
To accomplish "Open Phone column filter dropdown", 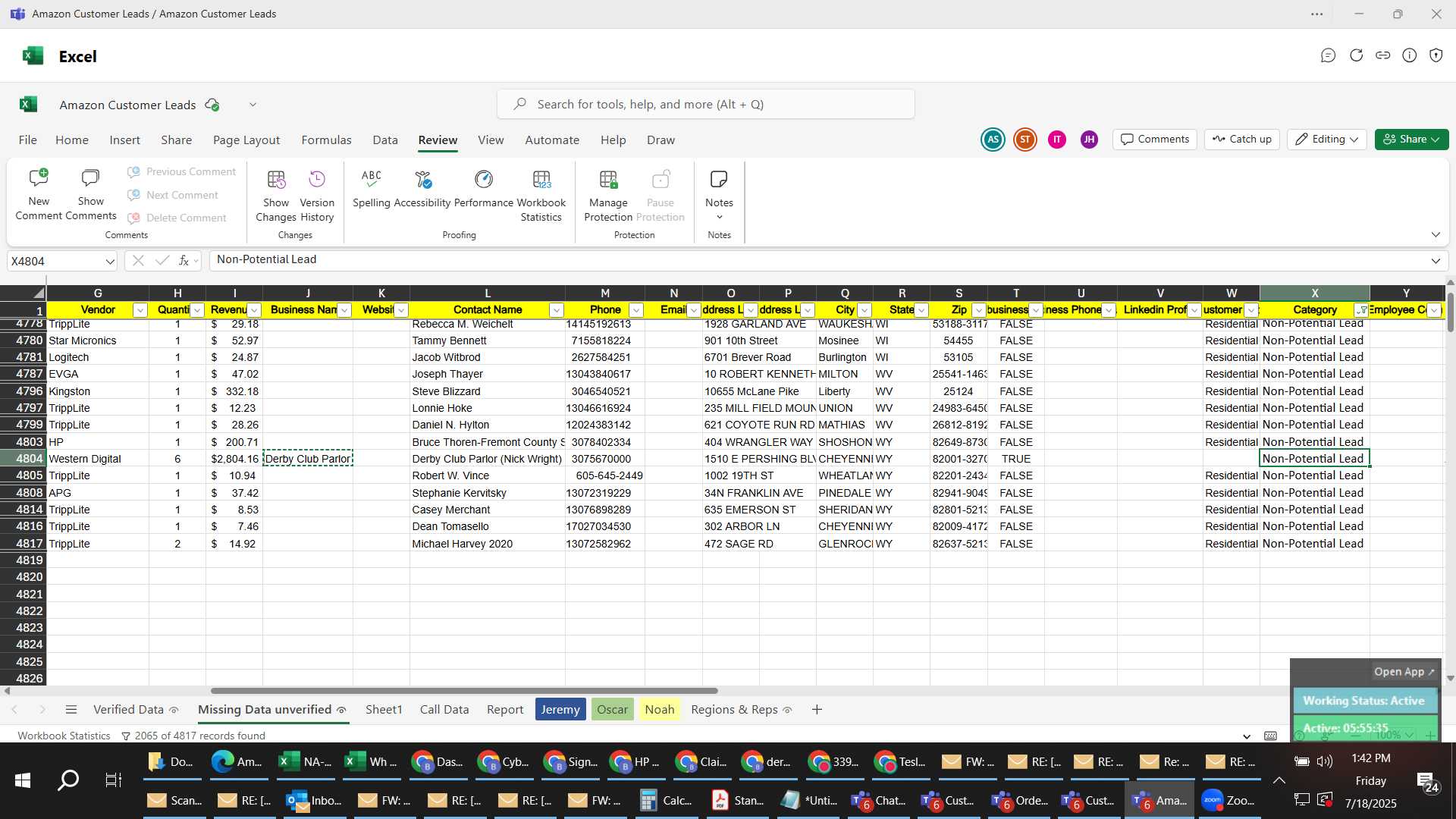I will [x=636, y=310].
